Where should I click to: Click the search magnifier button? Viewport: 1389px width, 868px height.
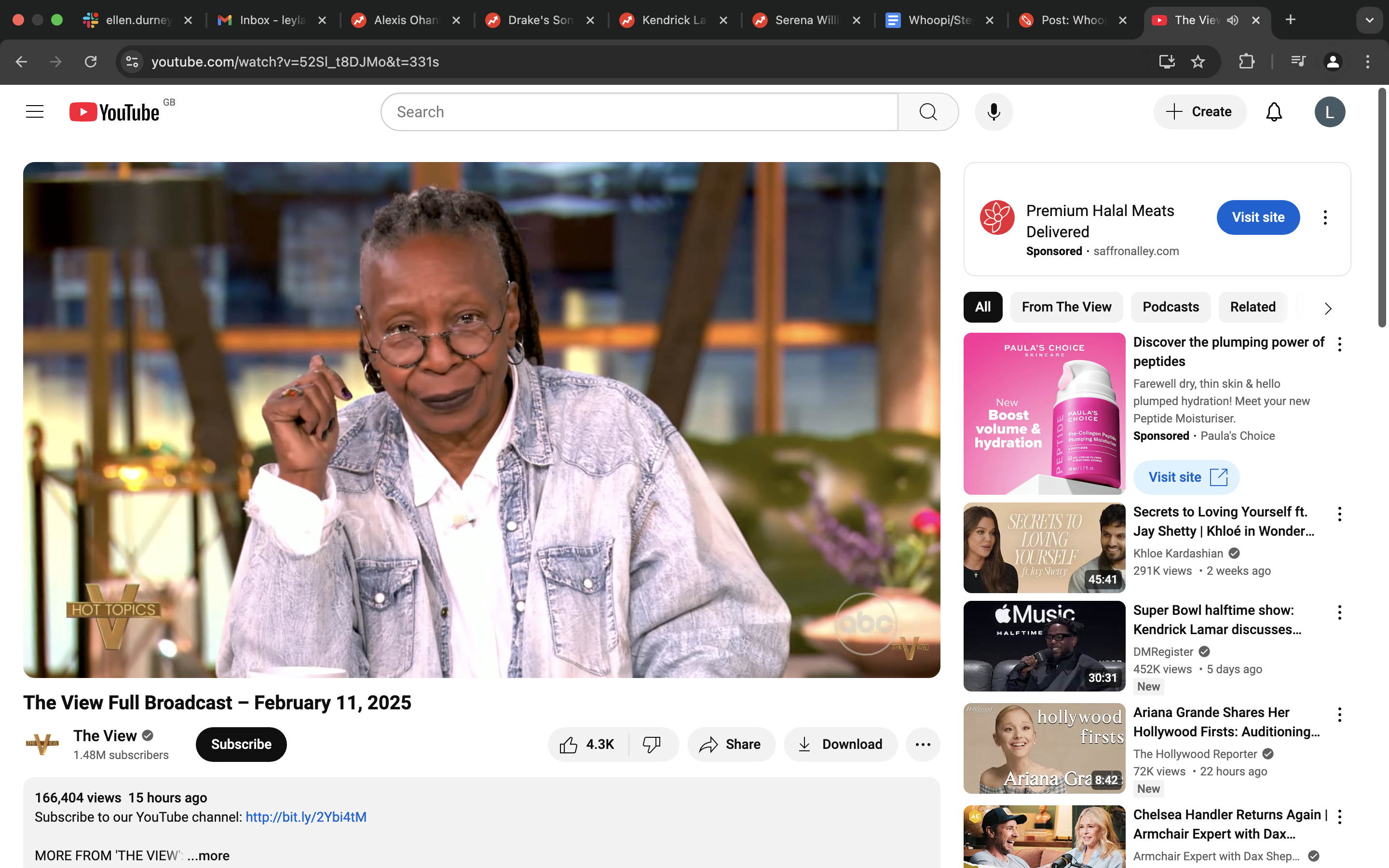click(927, 111)
